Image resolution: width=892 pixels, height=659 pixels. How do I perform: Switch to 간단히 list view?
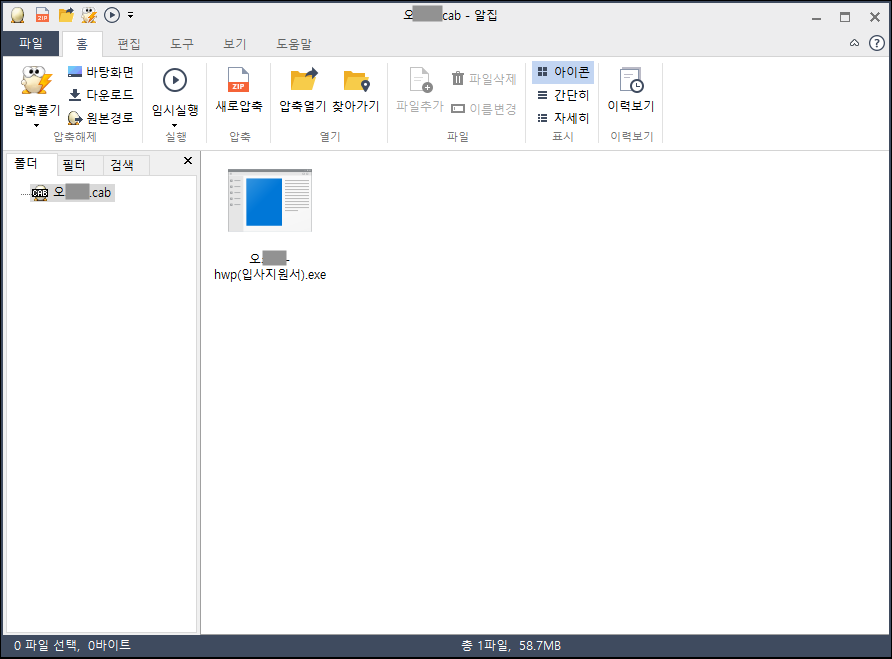click(563, 95)
